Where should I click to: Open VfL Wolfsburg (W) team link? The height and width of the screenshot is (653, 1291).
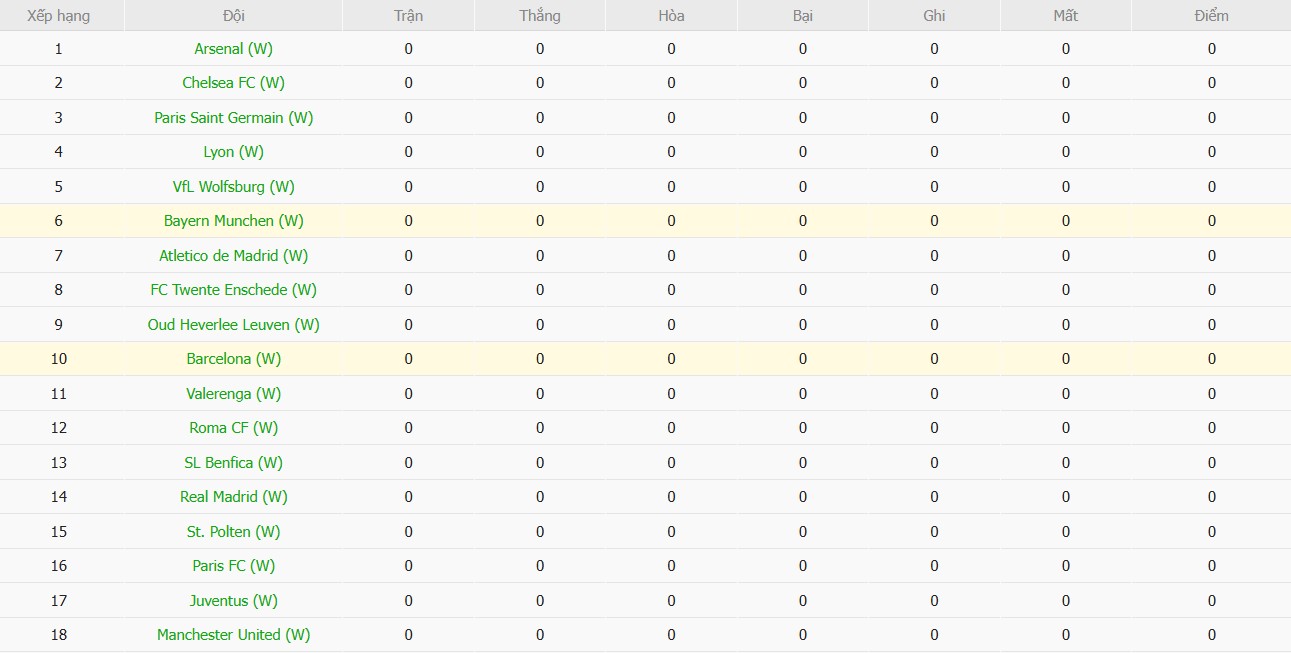(x=233, y=186)
